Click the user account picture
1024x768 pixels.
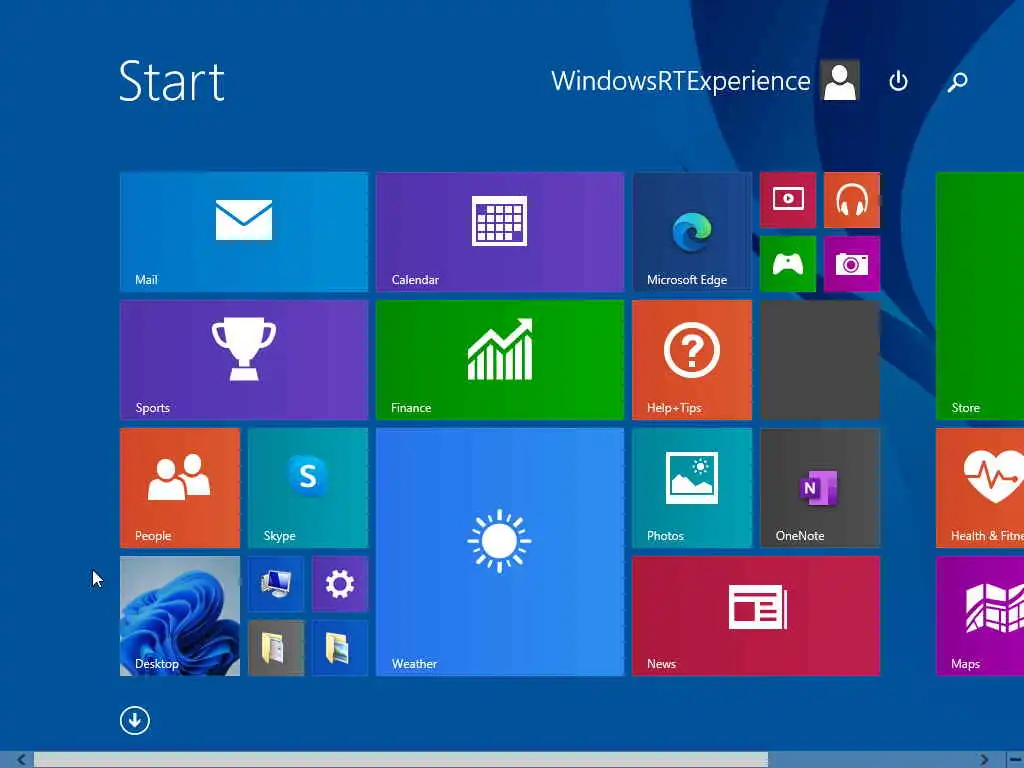(840, 80)
